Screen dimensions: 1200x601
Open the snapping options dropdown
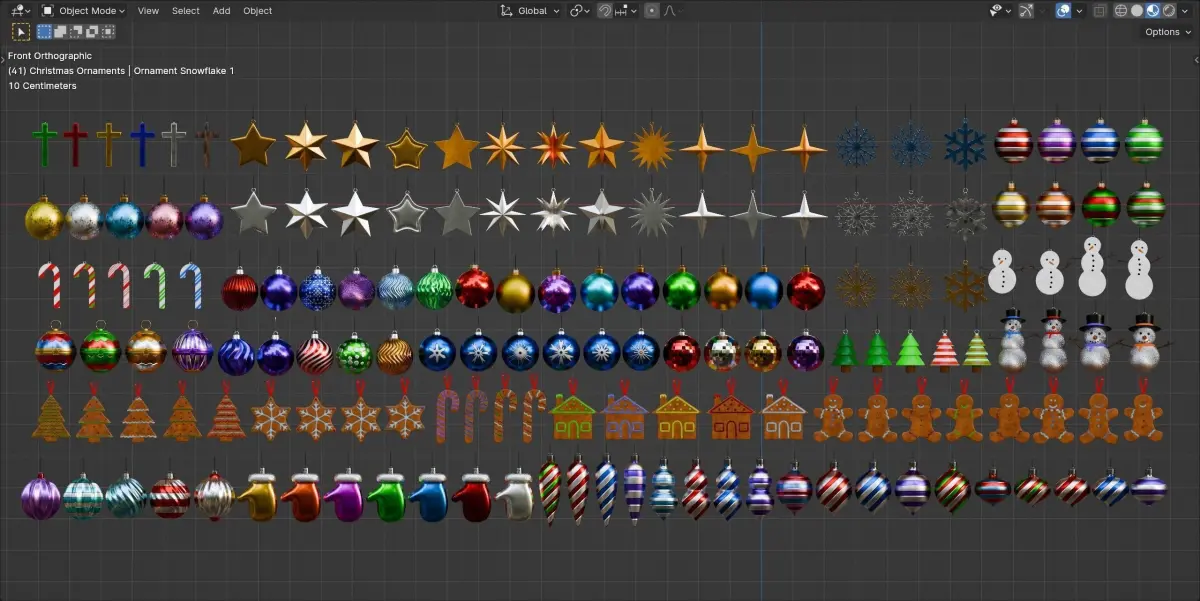626,11
